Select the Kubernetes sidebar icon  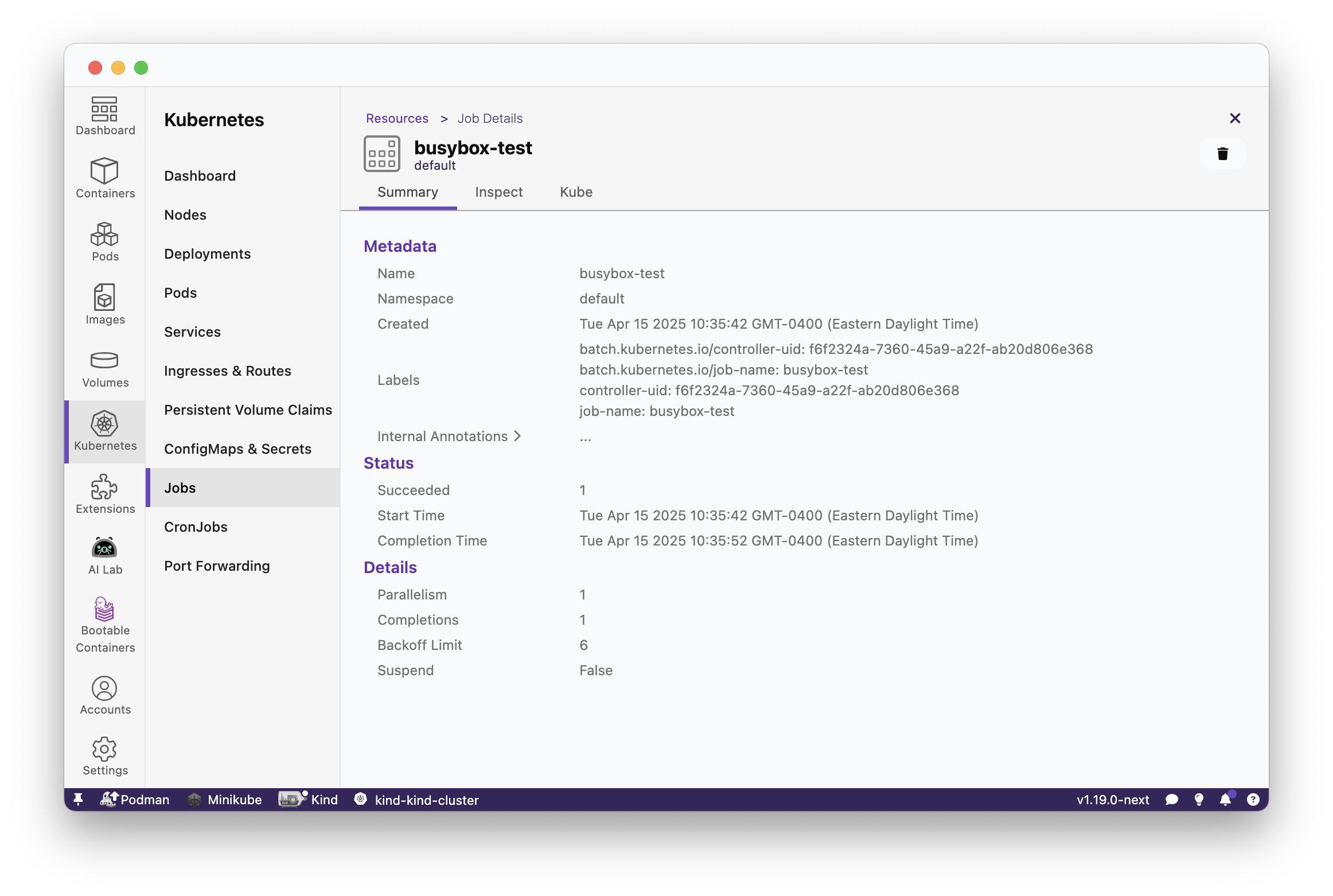click(104, 431)
